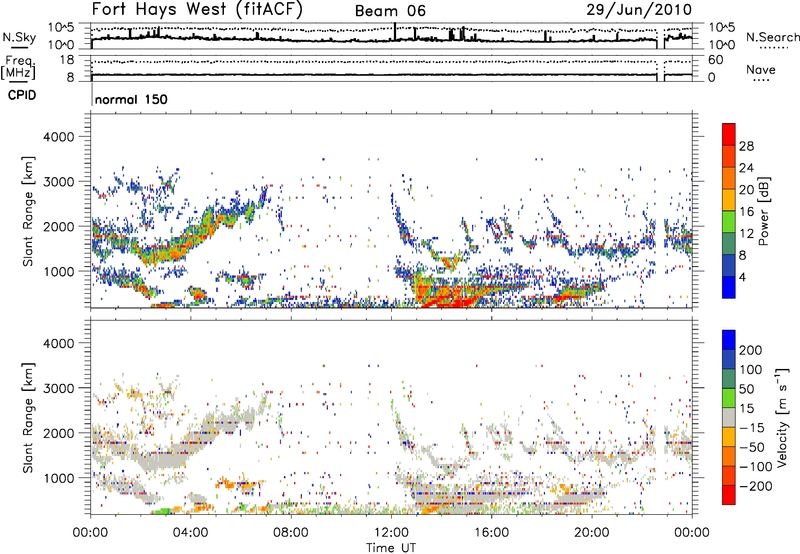Click the '18' frequency axis tick

[67, 60]
